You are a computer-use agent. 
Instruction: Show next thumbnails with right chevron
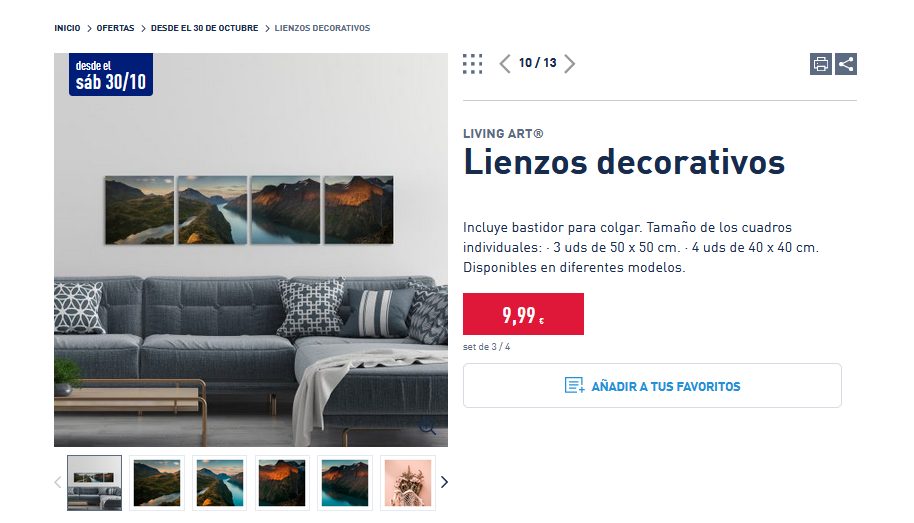444,482
